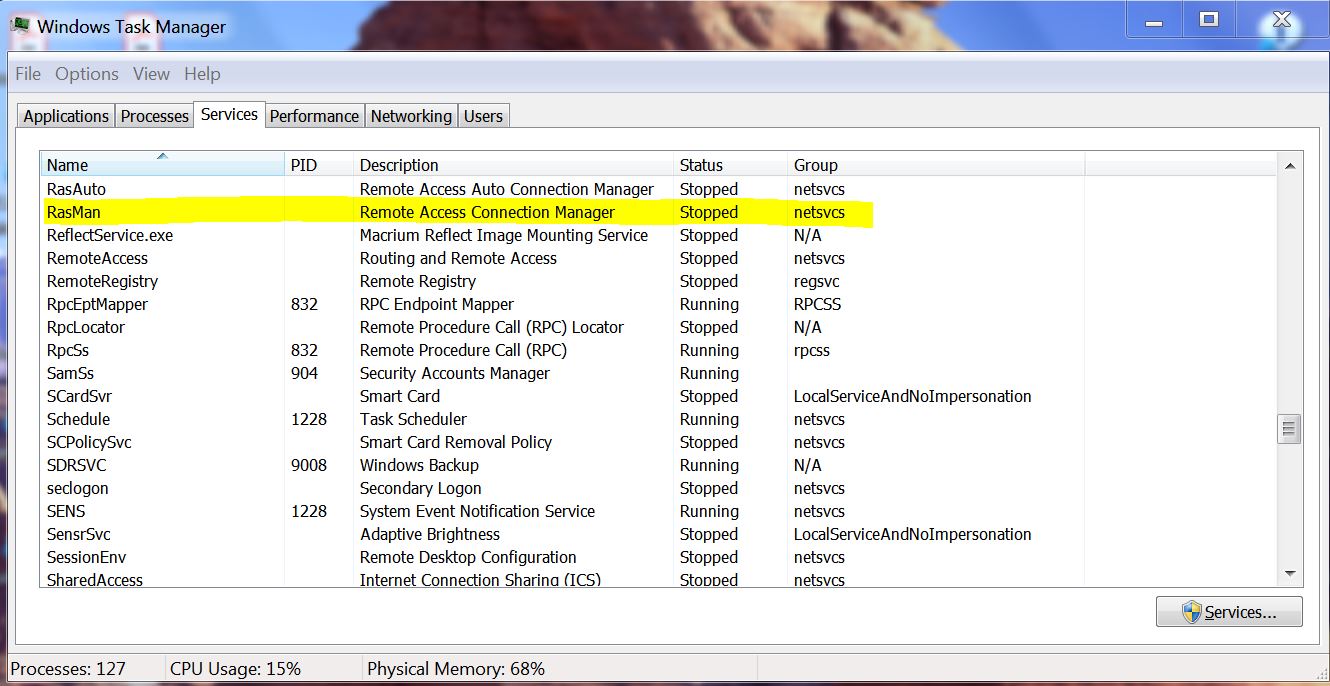Click the Secondary Logon description

[x=421, y=488]
